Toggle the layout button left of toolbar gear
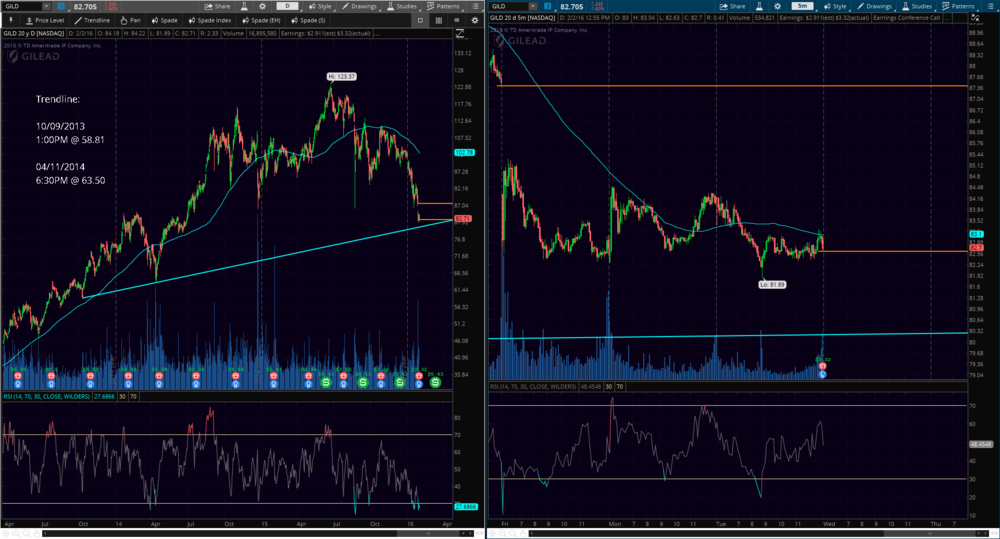1000x539 pixels. click(457, 20)
